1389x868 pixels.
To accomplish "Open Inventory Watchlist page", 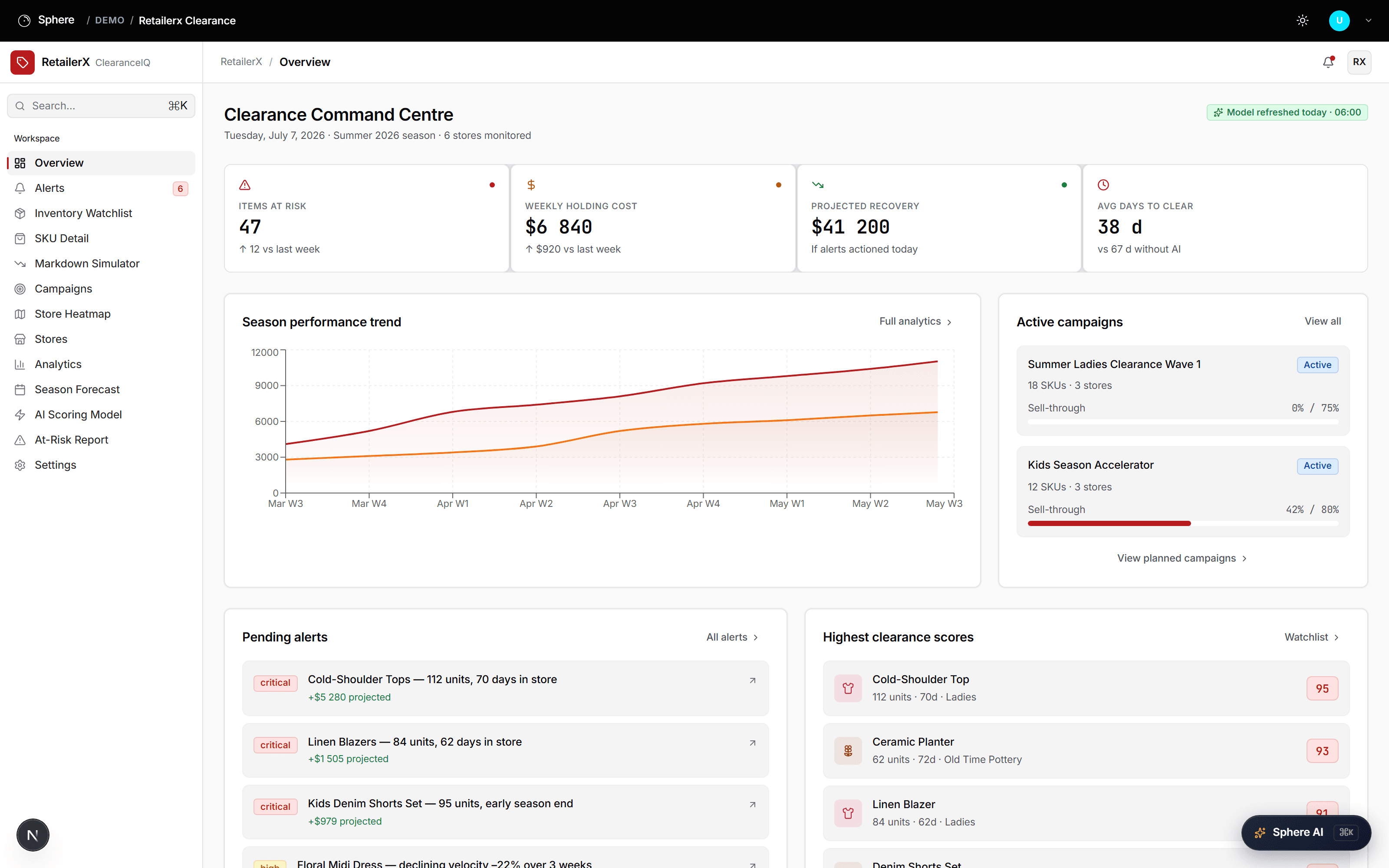I will [101, 214].
